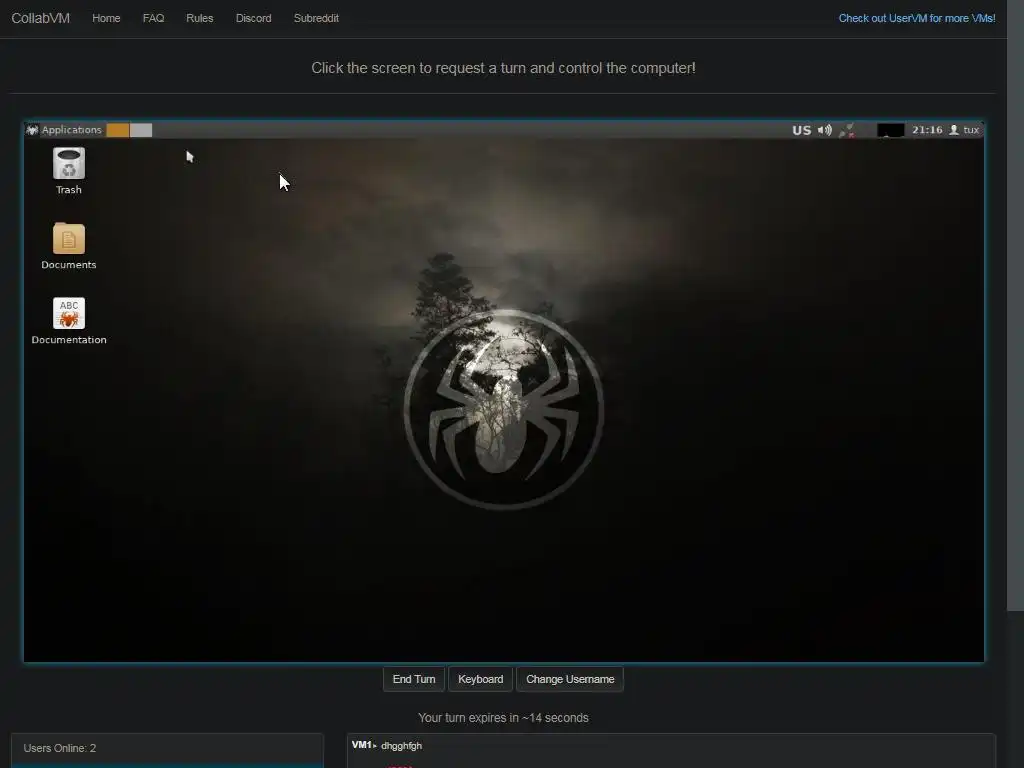The width and height of the screenshot is (1024, 768).
Task: Click the black panel applet before the clock
Action: tap(891, 130)
